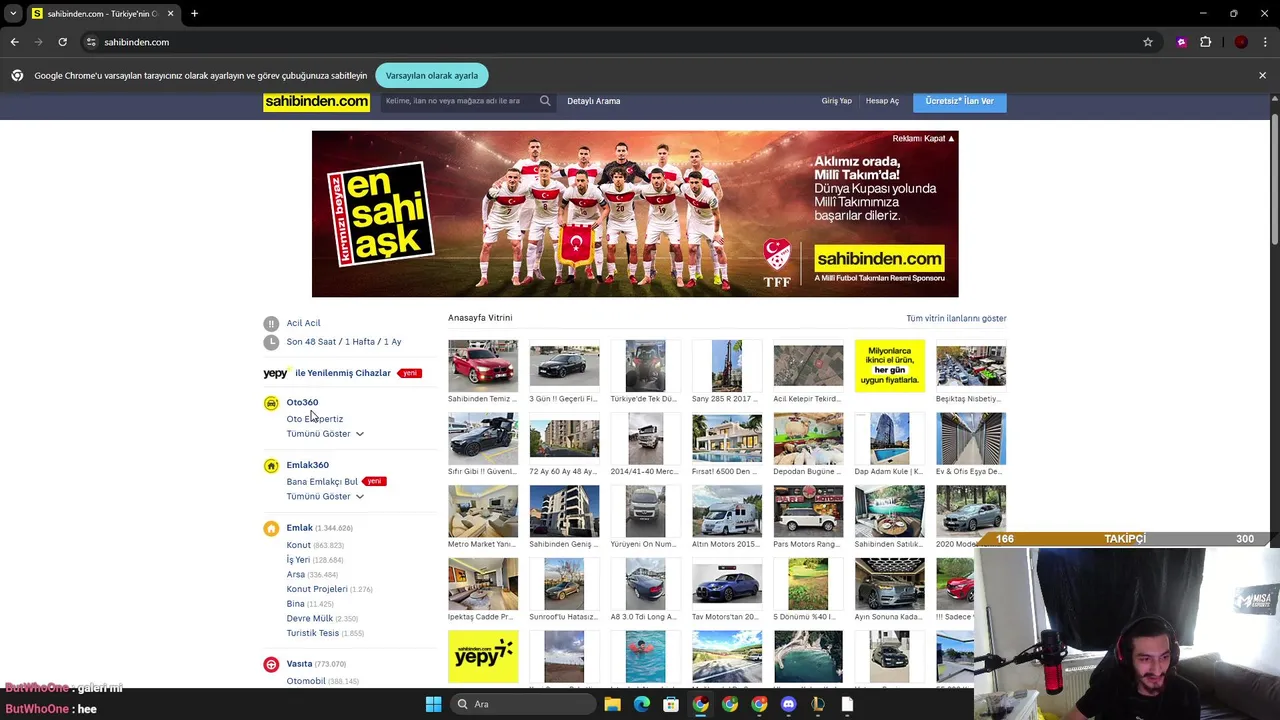Screen dimensions: 1280x720
Task: Expand Tümünü Göster under Oto360
Action: (325, 434)
